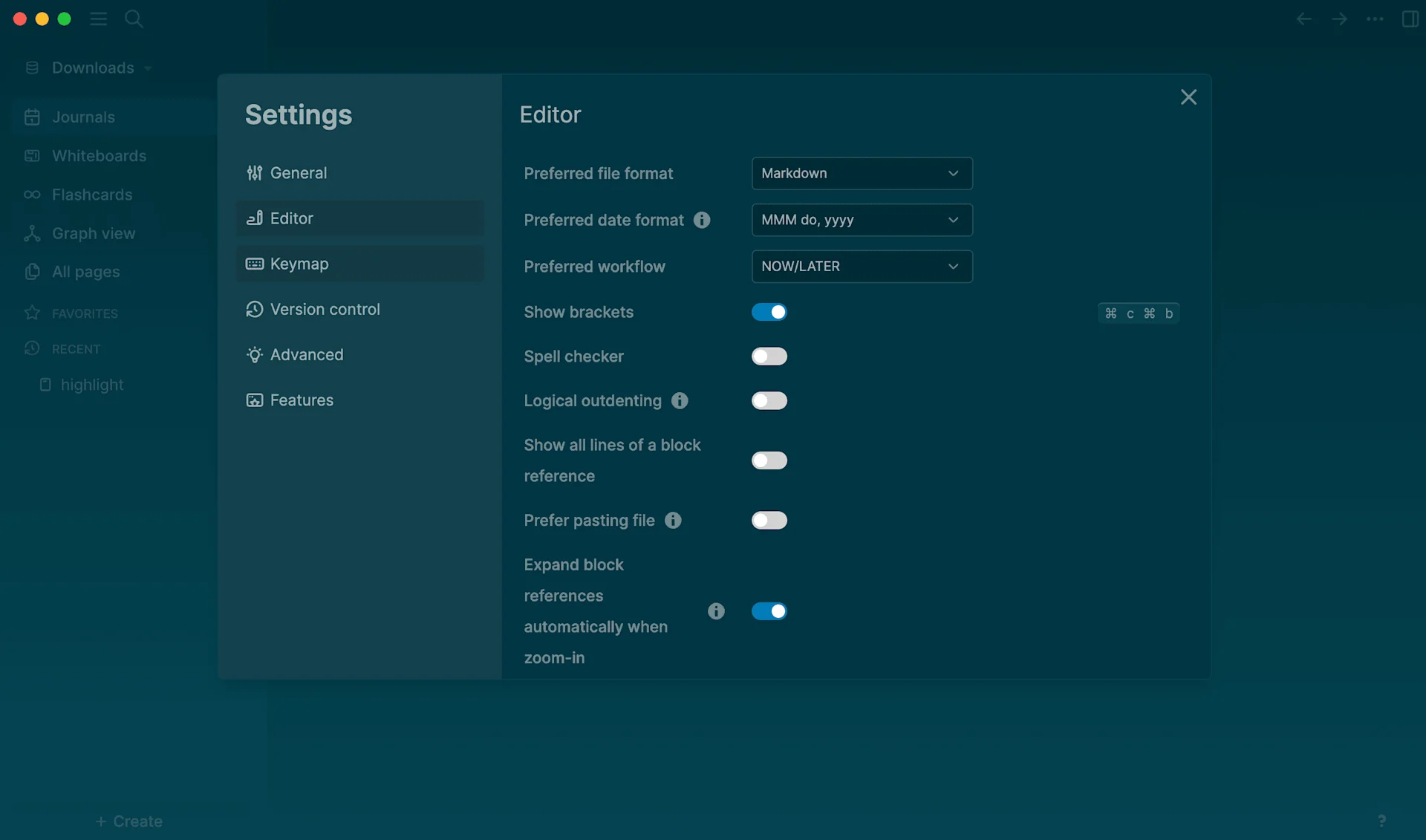Disable Show brackets

coord(769,312)
